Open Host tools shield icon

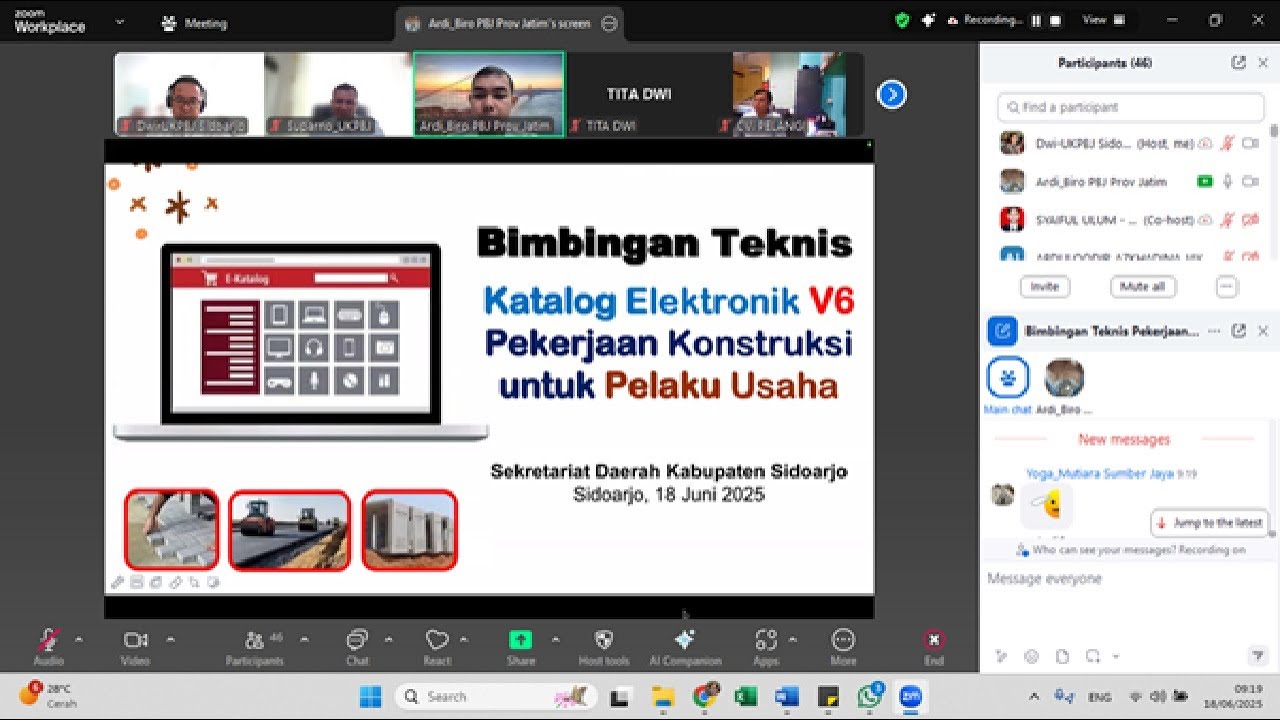[x=604, y=640]
